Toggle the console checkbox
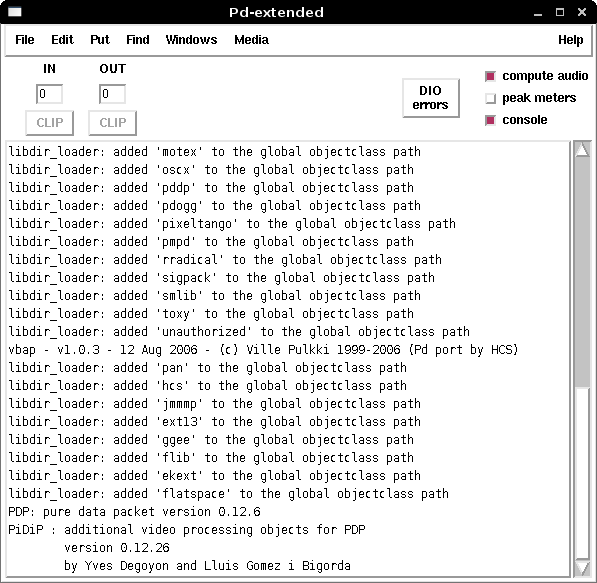The width and height of the screenshot is (597, 583). pos(490,121)
